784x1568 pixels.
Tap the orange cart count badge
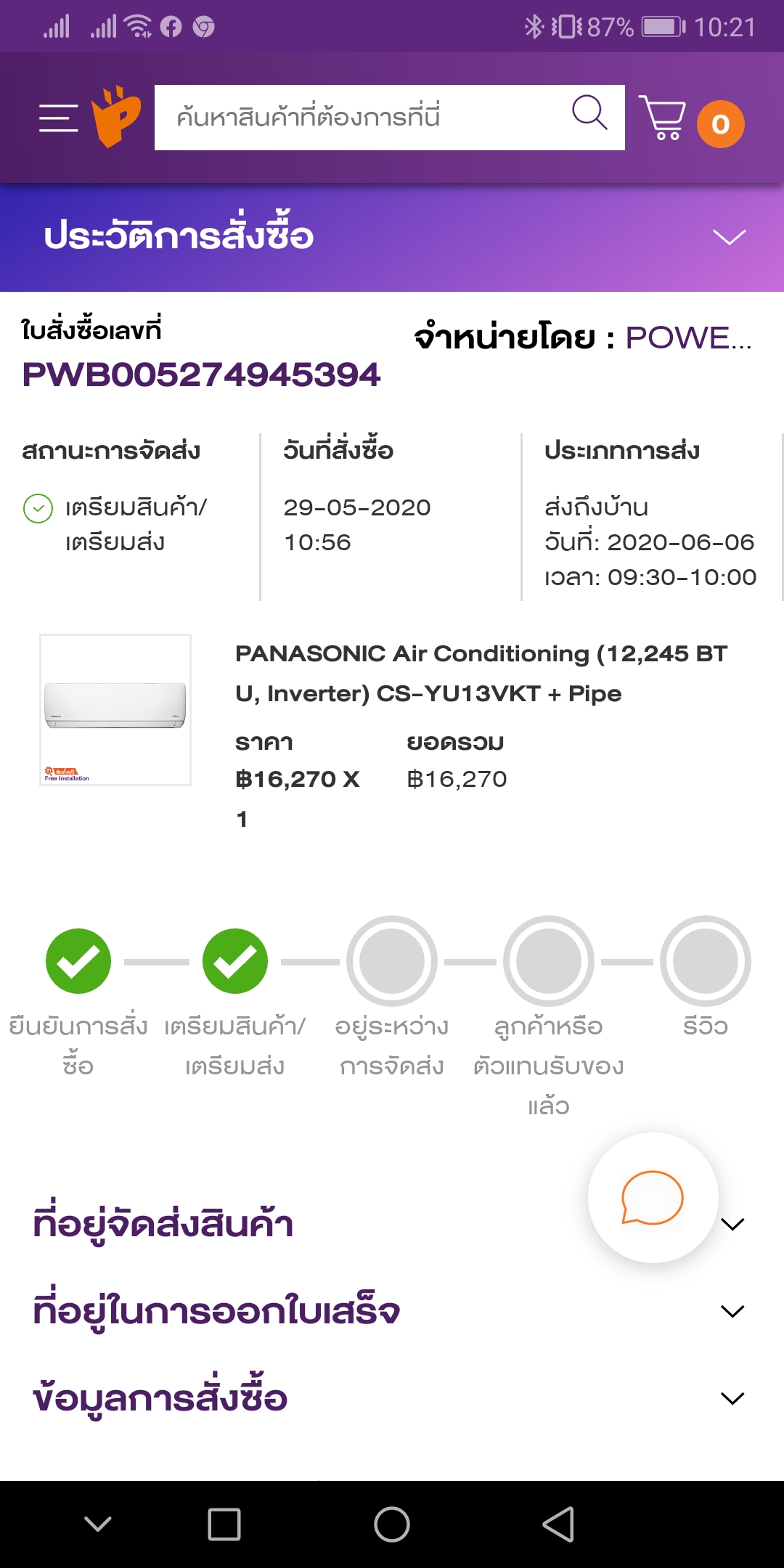click(x=720, y=124)
